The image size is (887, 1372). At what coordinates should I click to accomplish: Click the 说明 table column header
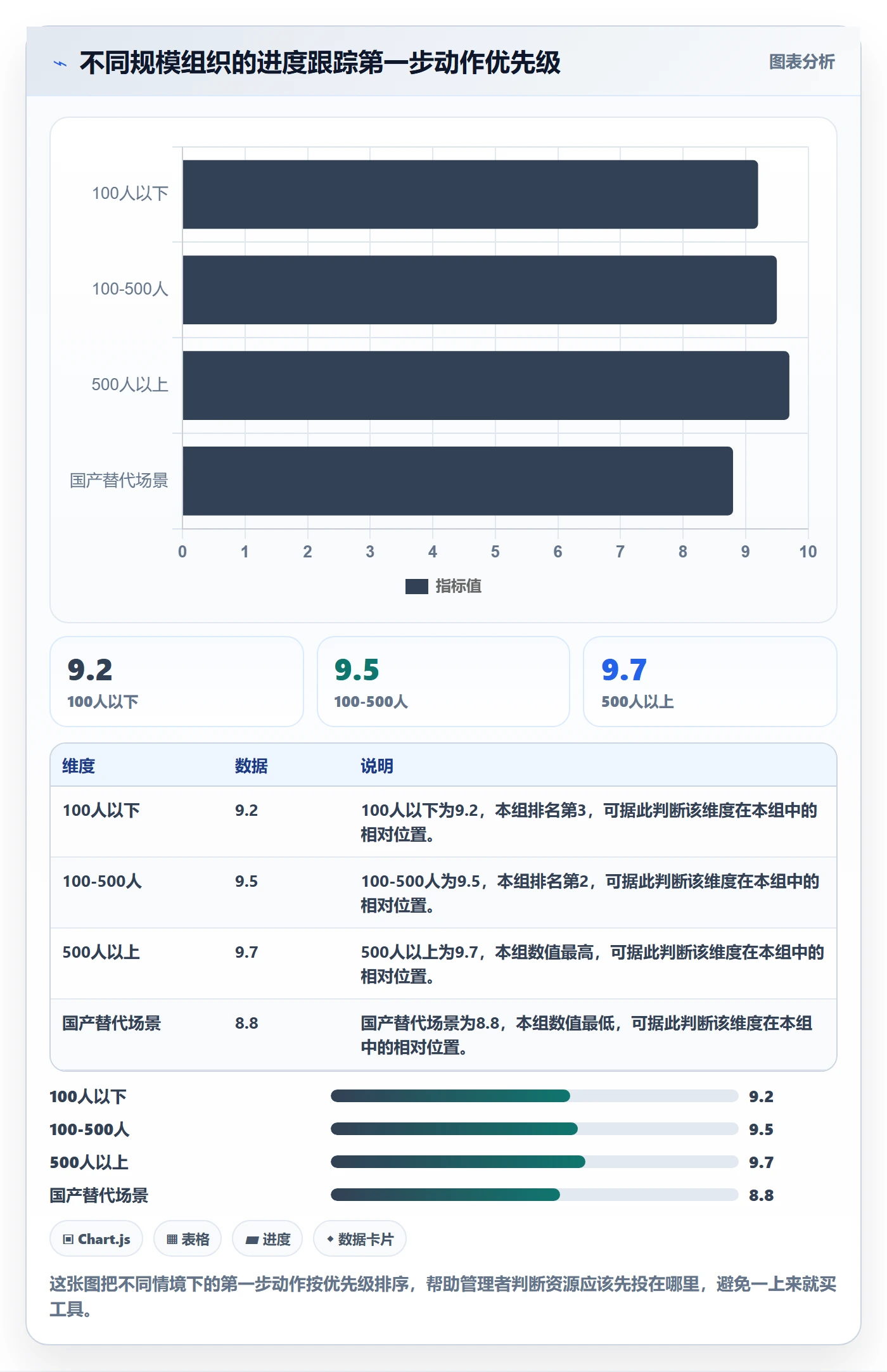(x=377, y=766)
